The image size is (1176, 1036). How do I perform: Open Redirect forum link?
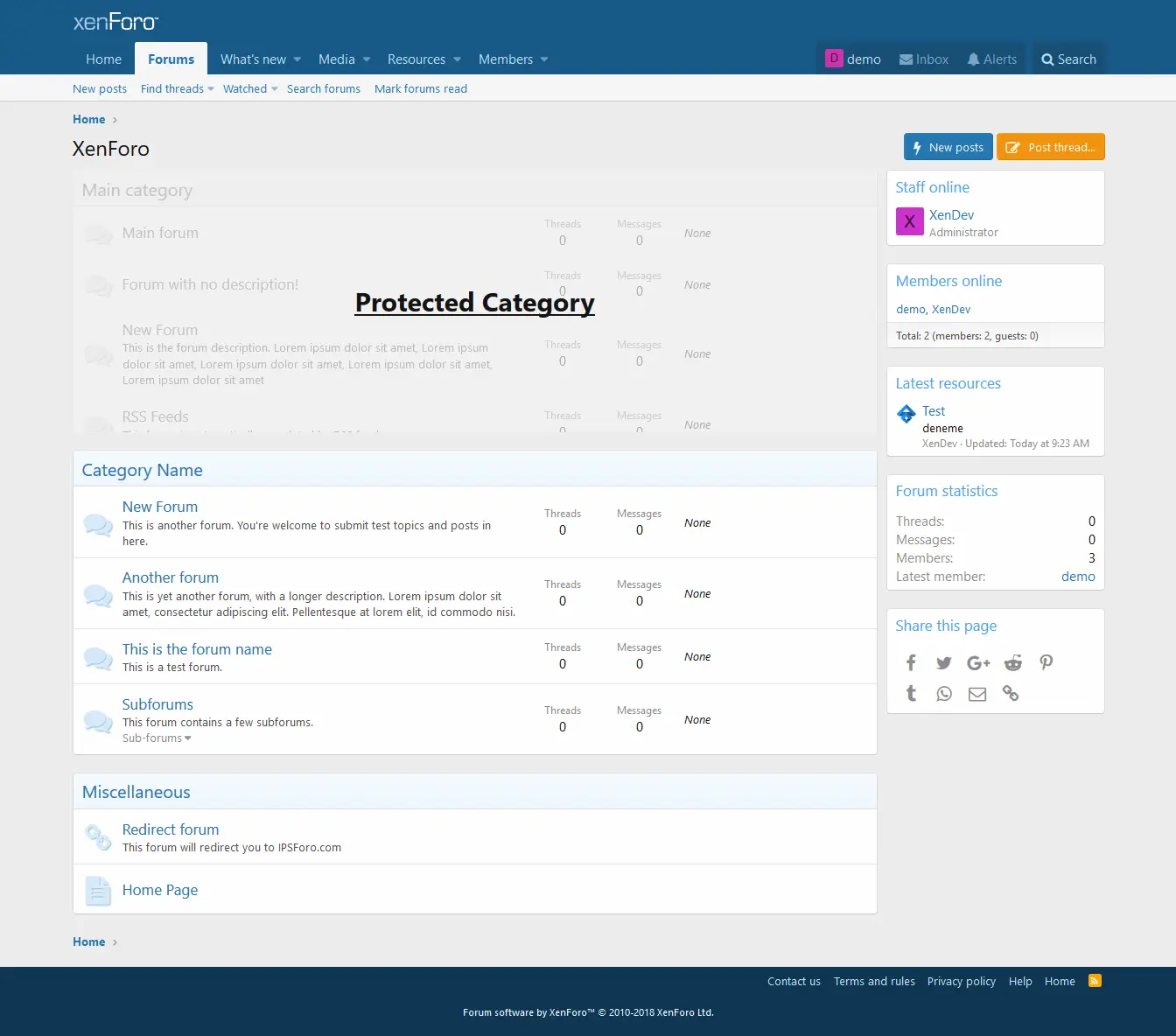click(171, 829)
